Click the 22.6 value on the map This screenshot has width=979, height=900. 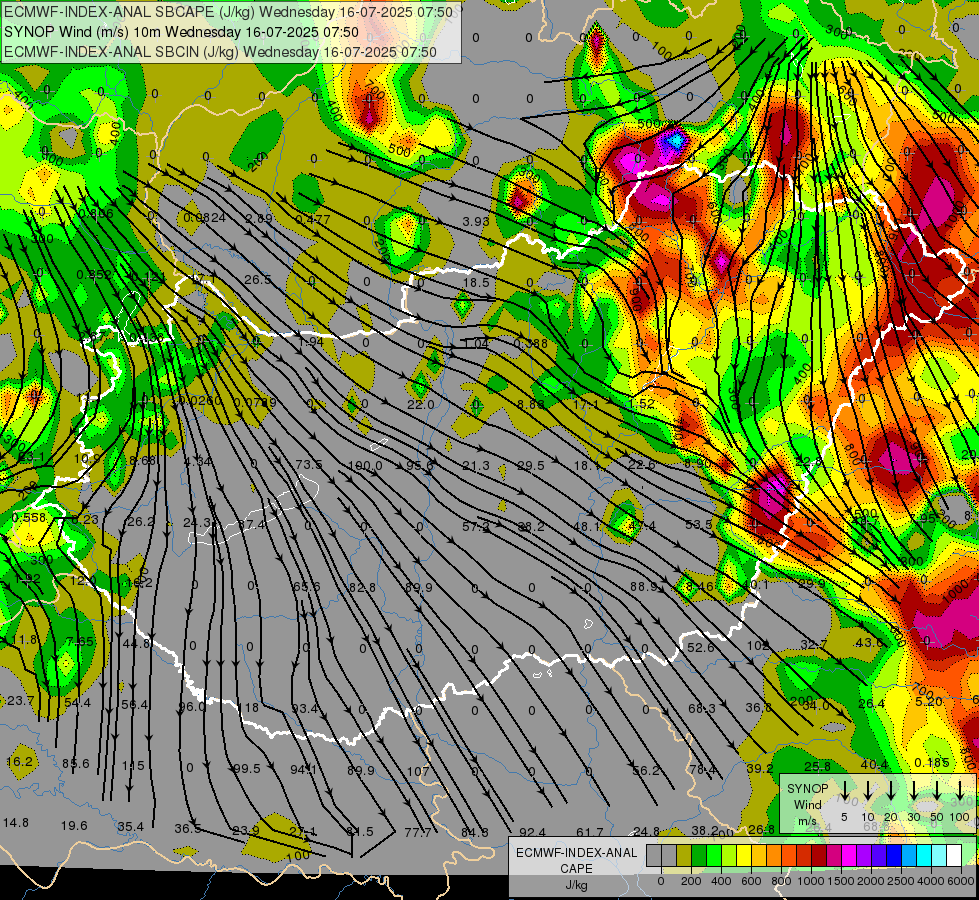642,465
